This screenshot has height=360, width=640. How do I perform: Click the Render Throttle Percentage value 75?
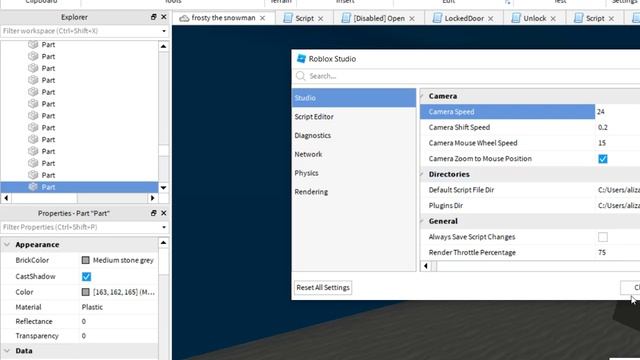[x=602, y=253]
